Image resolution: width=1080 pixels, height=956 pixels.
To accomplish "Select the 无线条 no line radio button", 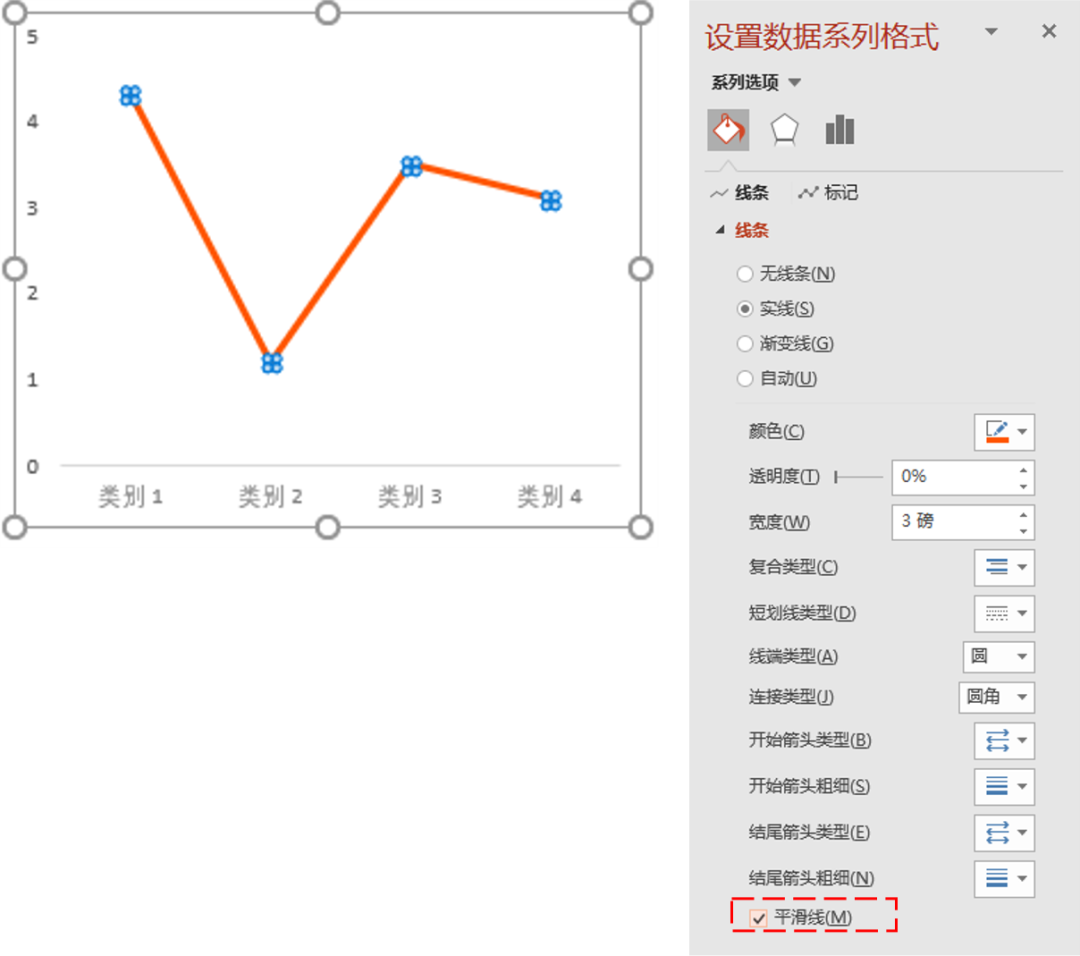I will pyautogui.click(x=745, y=273).
